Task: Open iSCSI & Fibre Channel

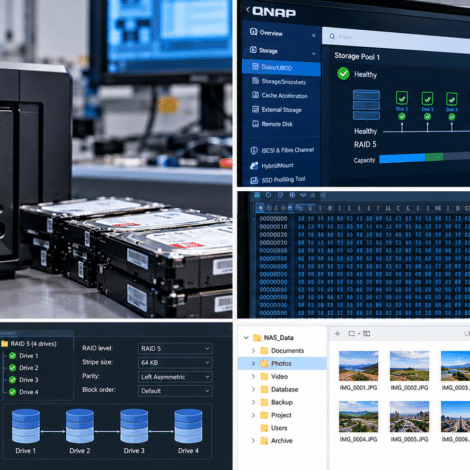Action: pyautogui.click(x=288, y=150)
